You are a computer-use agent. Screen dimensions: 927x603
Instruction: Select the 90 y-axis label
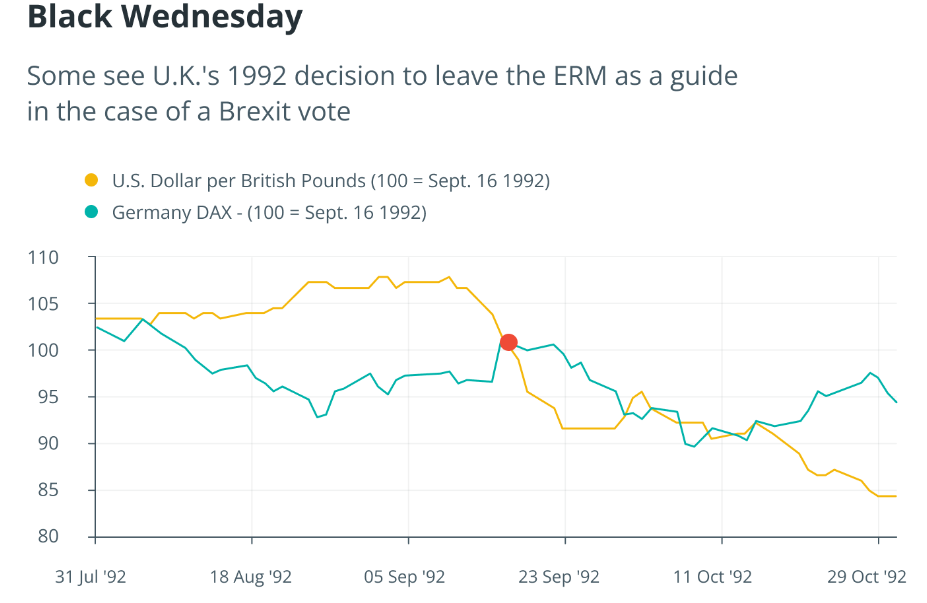[x=75, y=444]
